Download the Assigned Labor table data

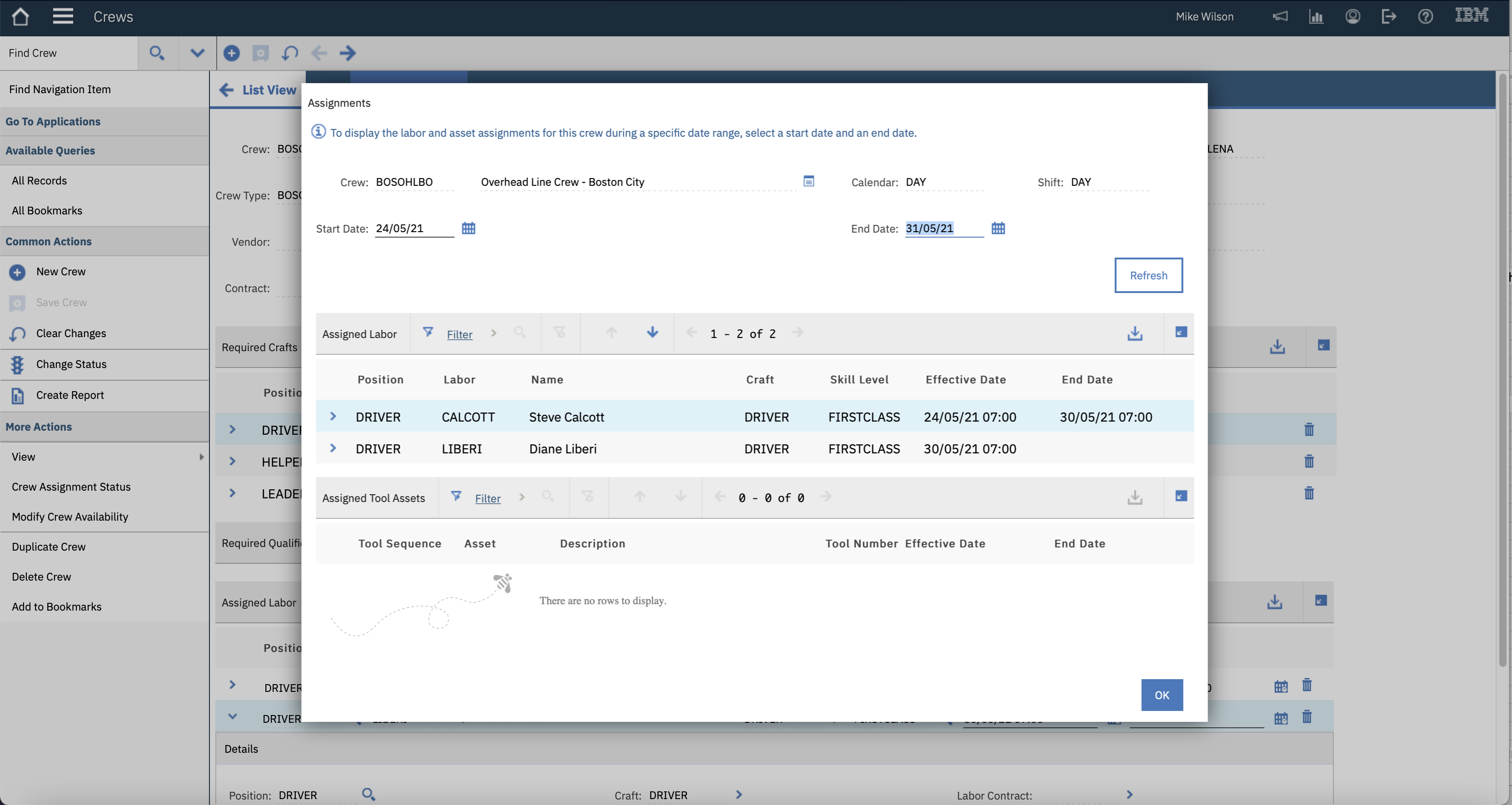point(1134,333)
